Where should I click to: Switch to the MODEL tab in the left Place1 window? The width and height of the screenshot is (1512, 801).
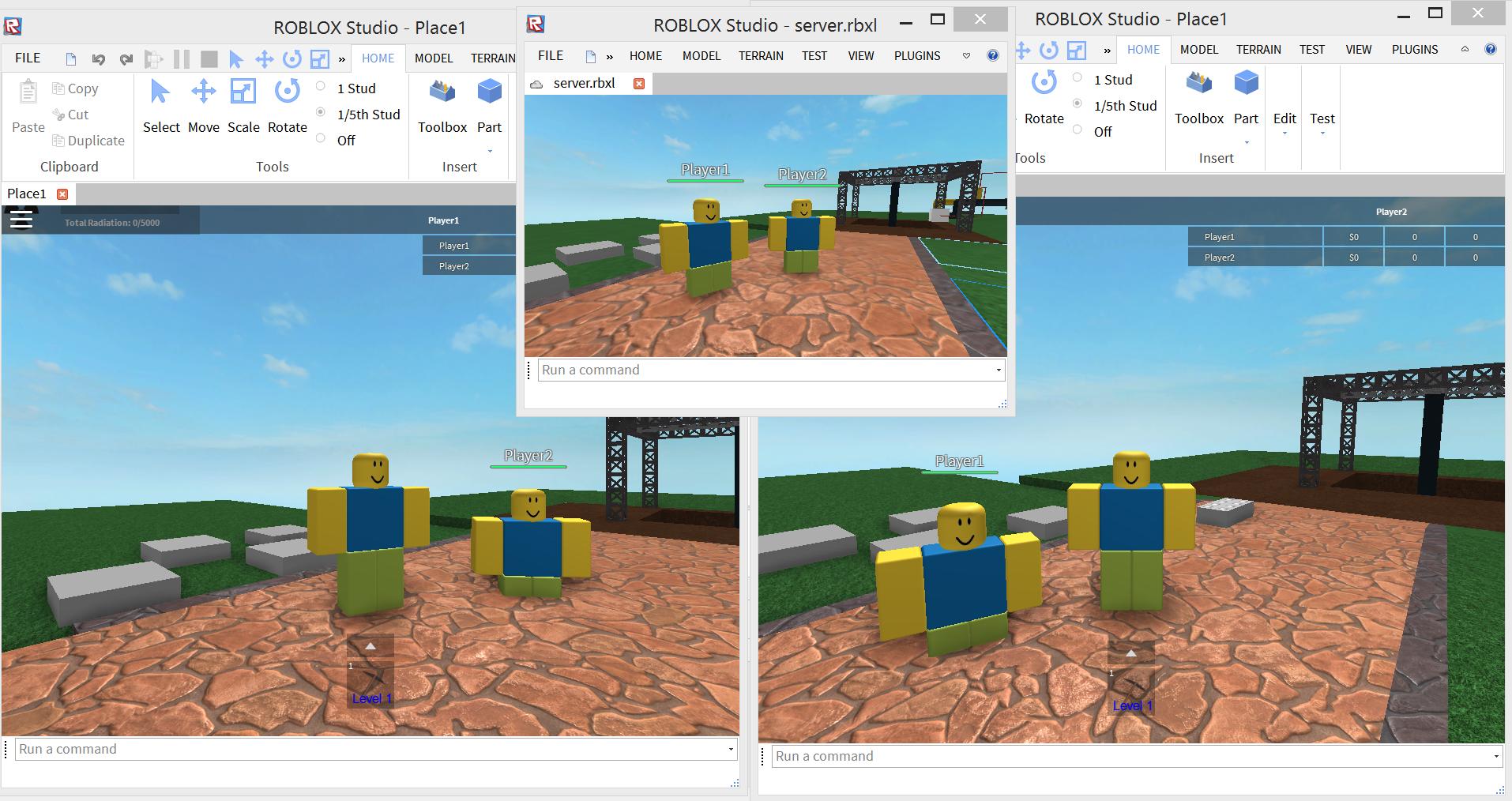click(434, 58)
